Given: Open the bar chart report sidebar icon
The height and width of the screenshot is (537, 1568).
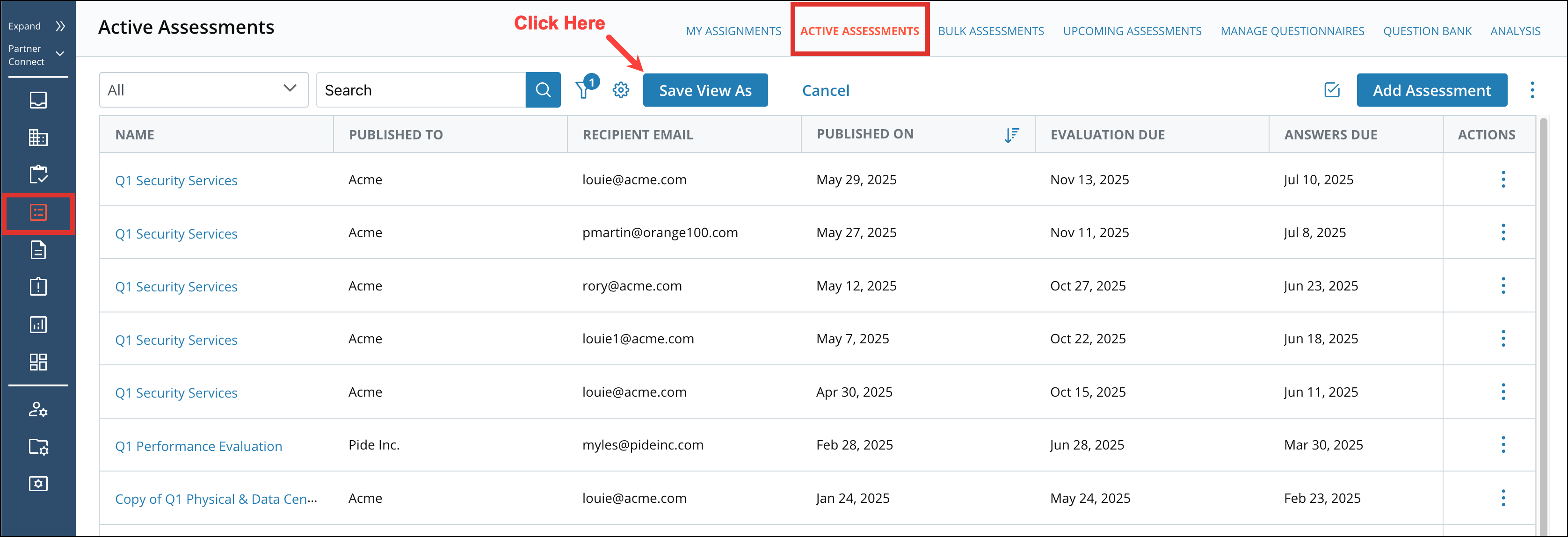Looking at the screenshot, I should [38, 325].
